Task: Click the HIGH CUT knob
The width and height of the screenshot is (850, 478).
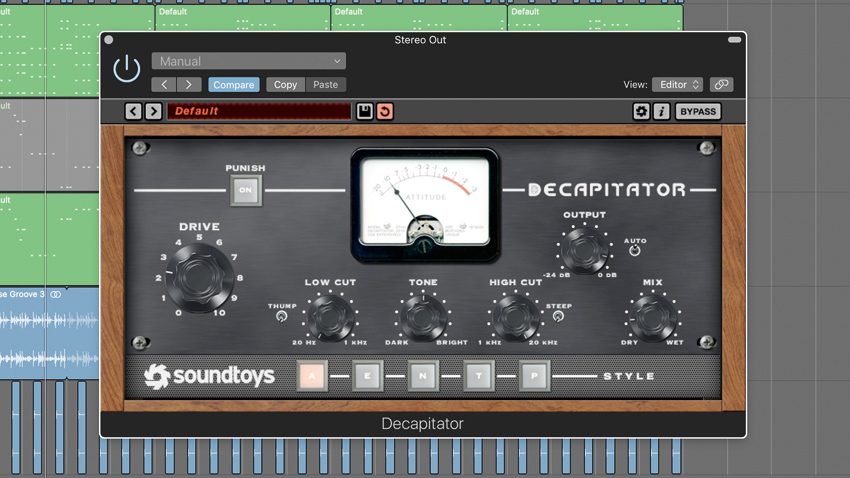Action: coord(515,318)
